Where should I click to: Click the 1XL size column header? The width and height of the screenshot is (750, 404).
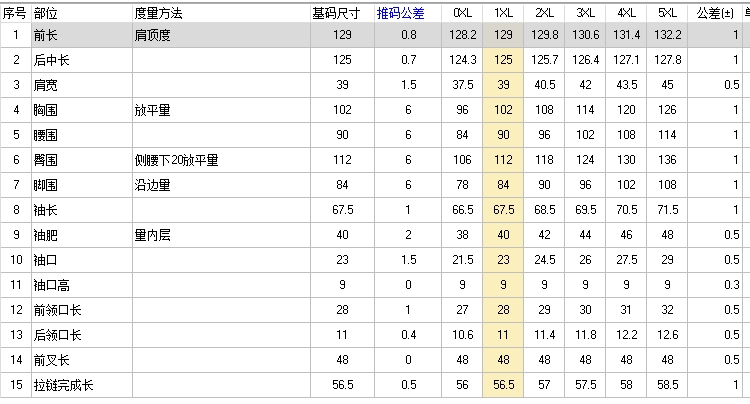[x=503, y=13]
